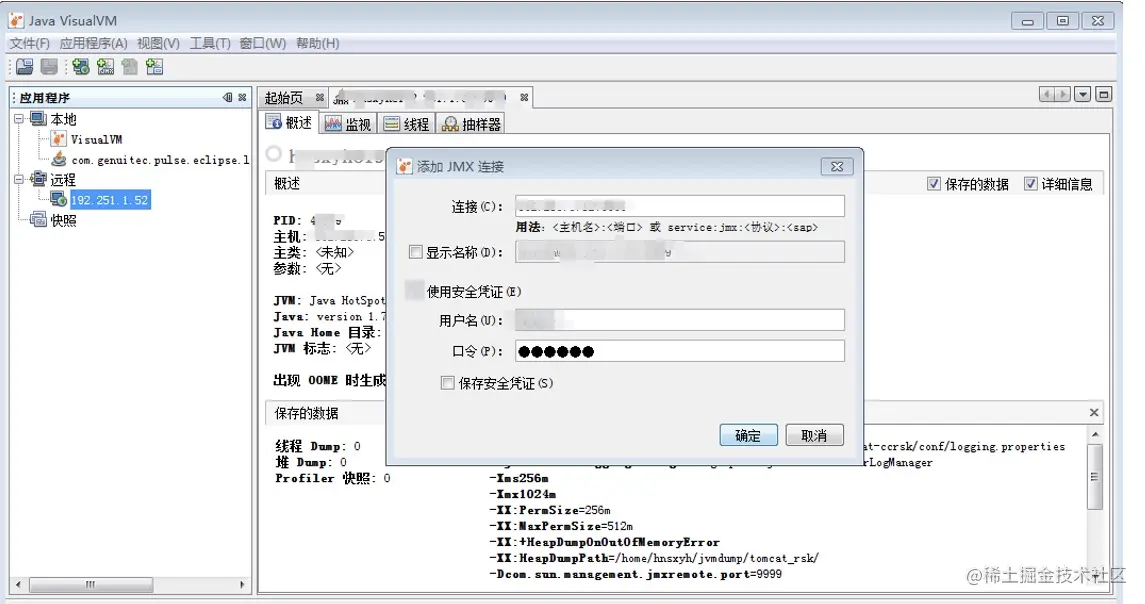Close the 起始页 tab
The height and width of the screenshot is (604, 1145).
point(320,97)
